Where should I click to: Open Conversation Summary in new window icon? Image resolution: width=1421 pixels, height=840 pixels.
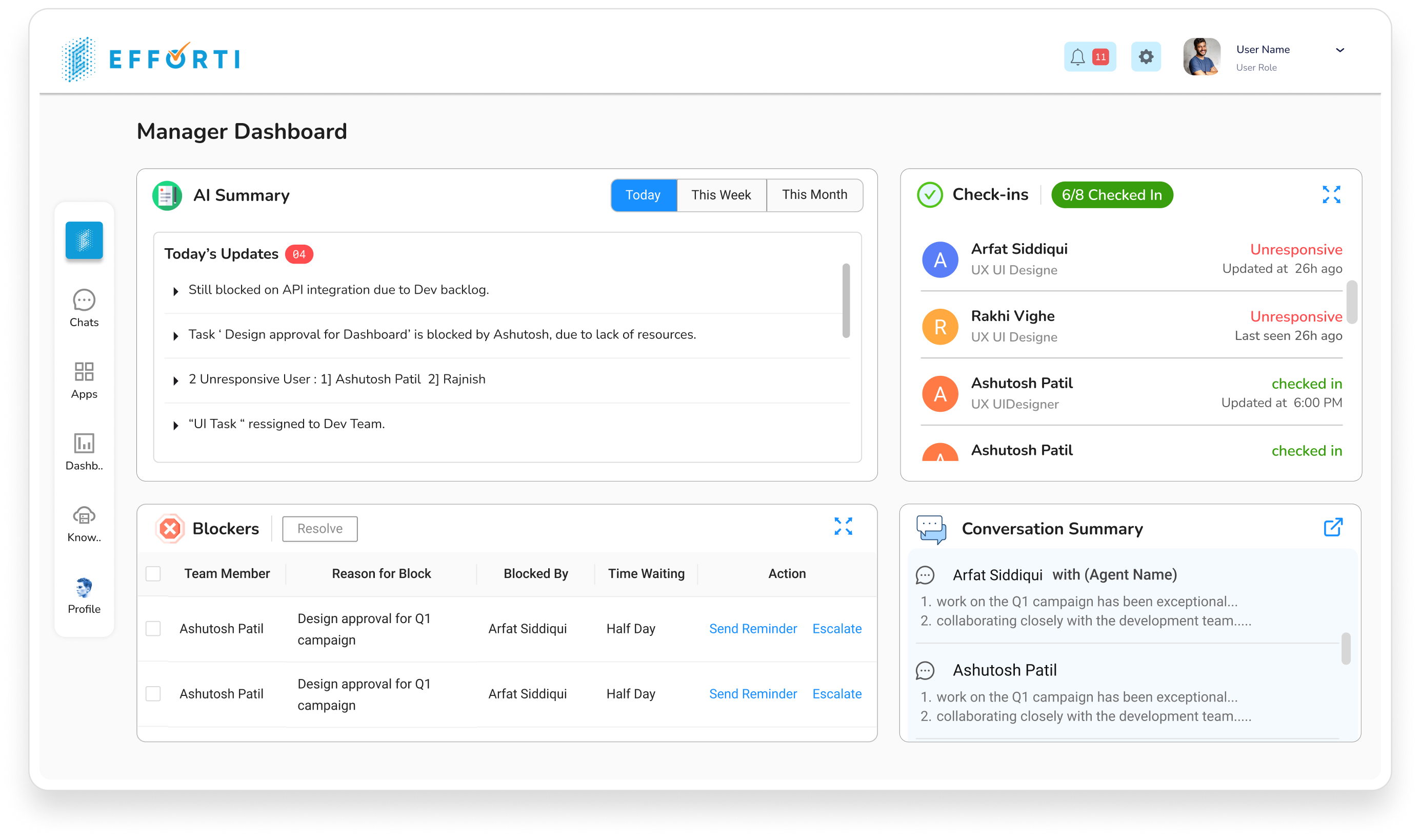click(x=1333, y=528)
